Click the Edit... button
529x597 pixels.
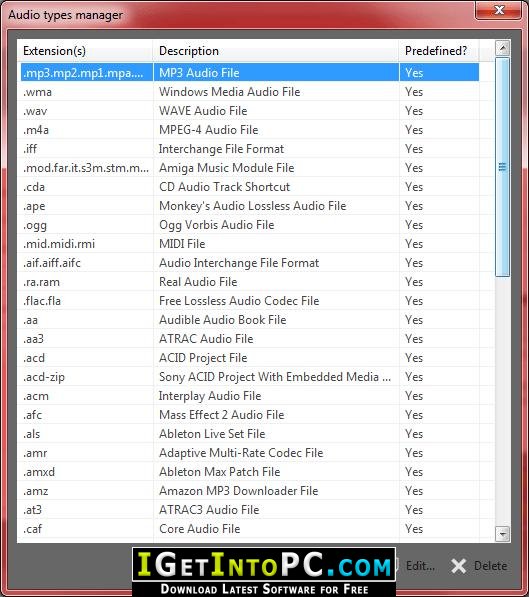415,566
